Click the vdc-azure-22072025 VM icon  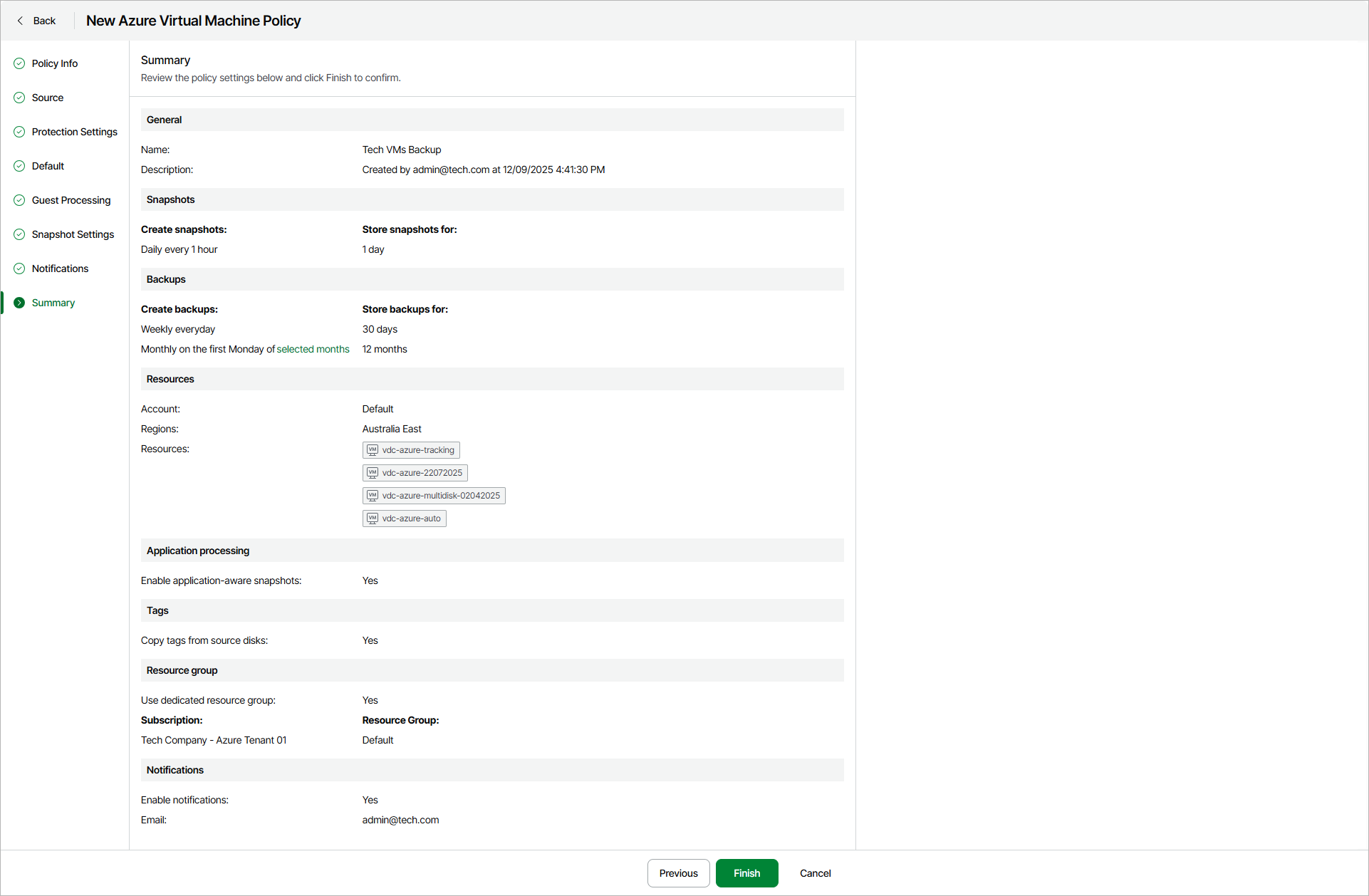(x=373, y=473)
